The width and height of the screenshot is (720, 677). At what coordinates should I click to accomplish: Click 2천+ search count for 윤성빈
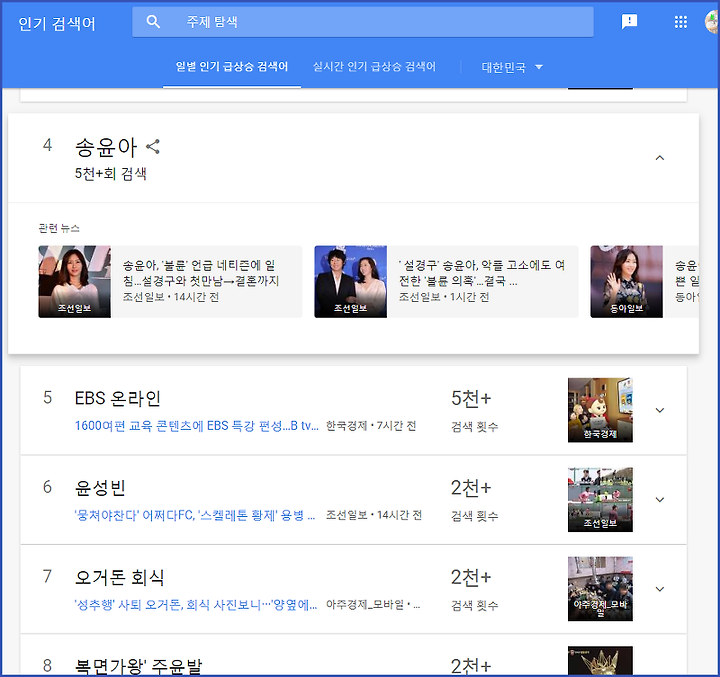[471, 488]
